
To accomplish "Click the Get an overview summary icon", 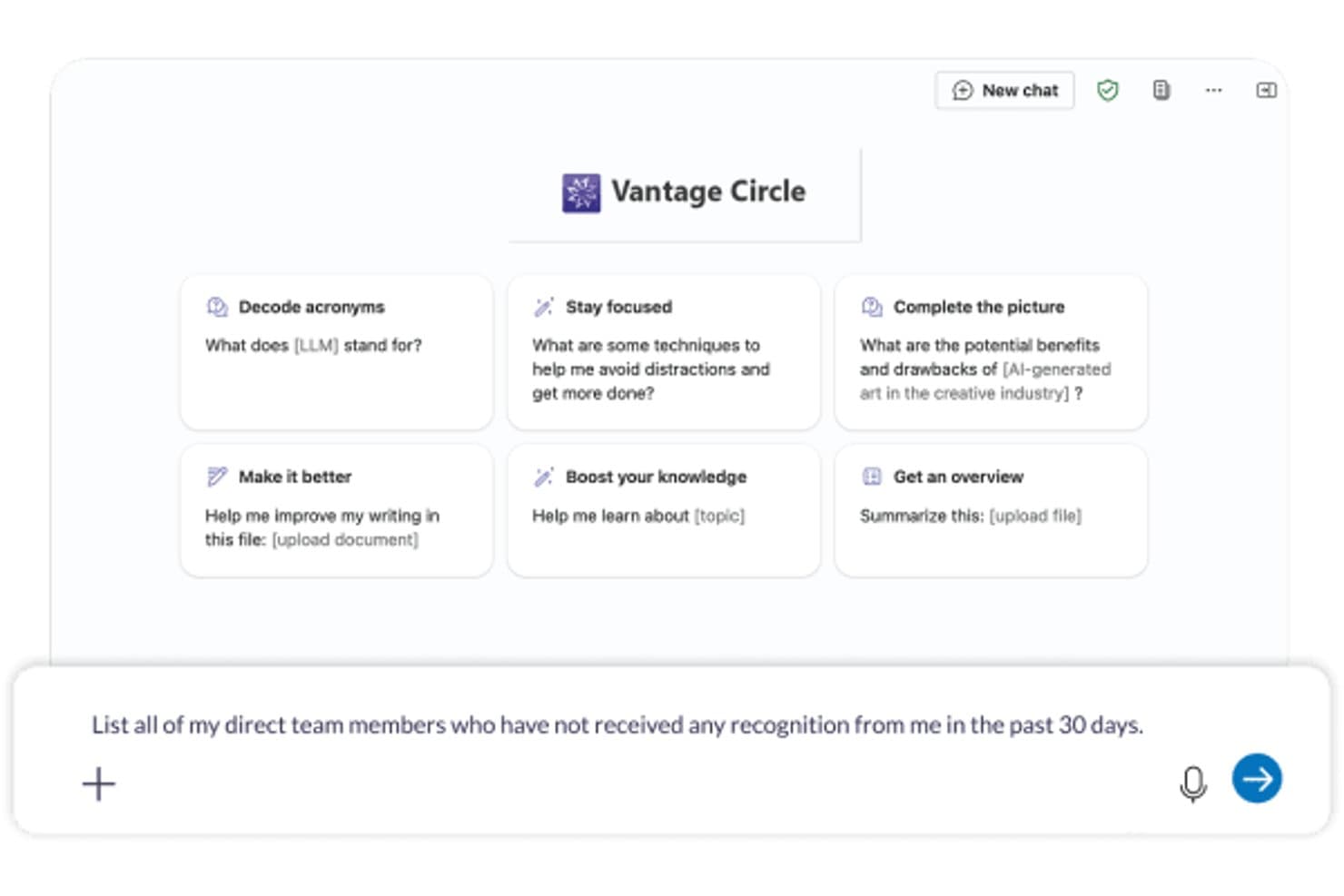I will coord(872,477).
